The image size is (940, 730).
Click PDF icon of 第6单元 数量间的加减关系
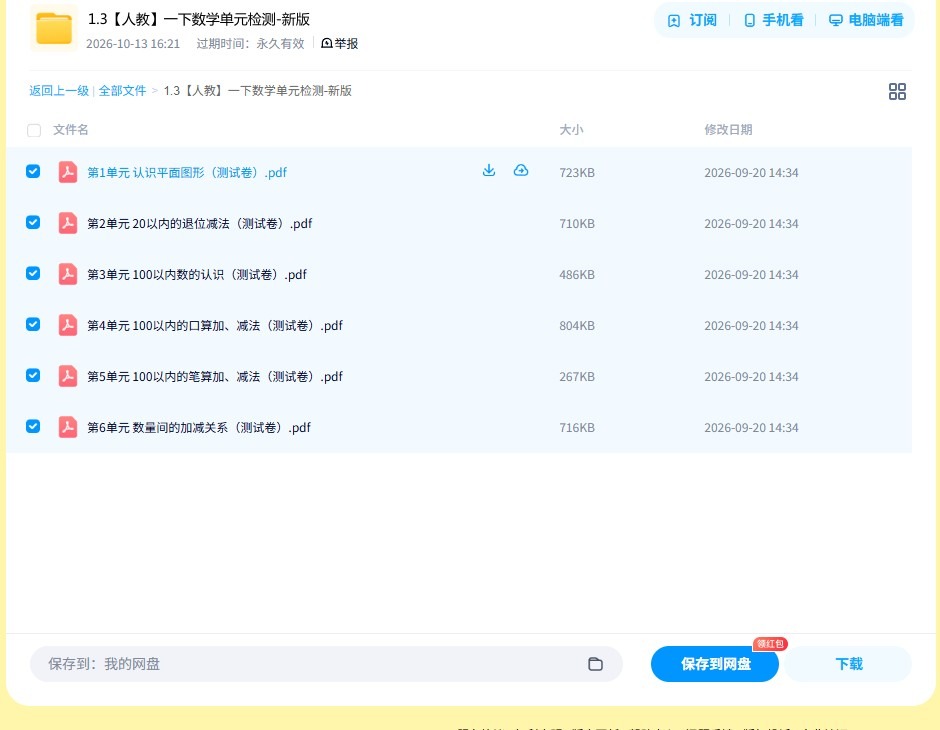pyautogui.click(x=68, y=427)
